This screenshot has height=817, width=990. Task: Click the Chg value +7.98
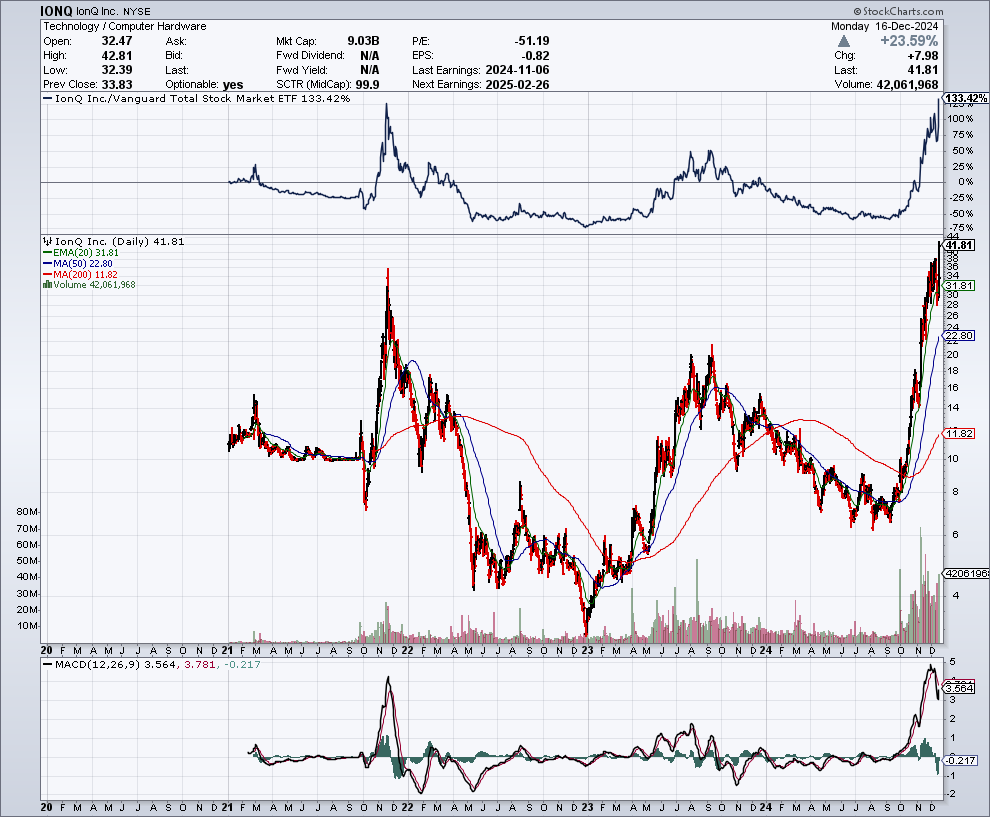(x=922, y=56)
